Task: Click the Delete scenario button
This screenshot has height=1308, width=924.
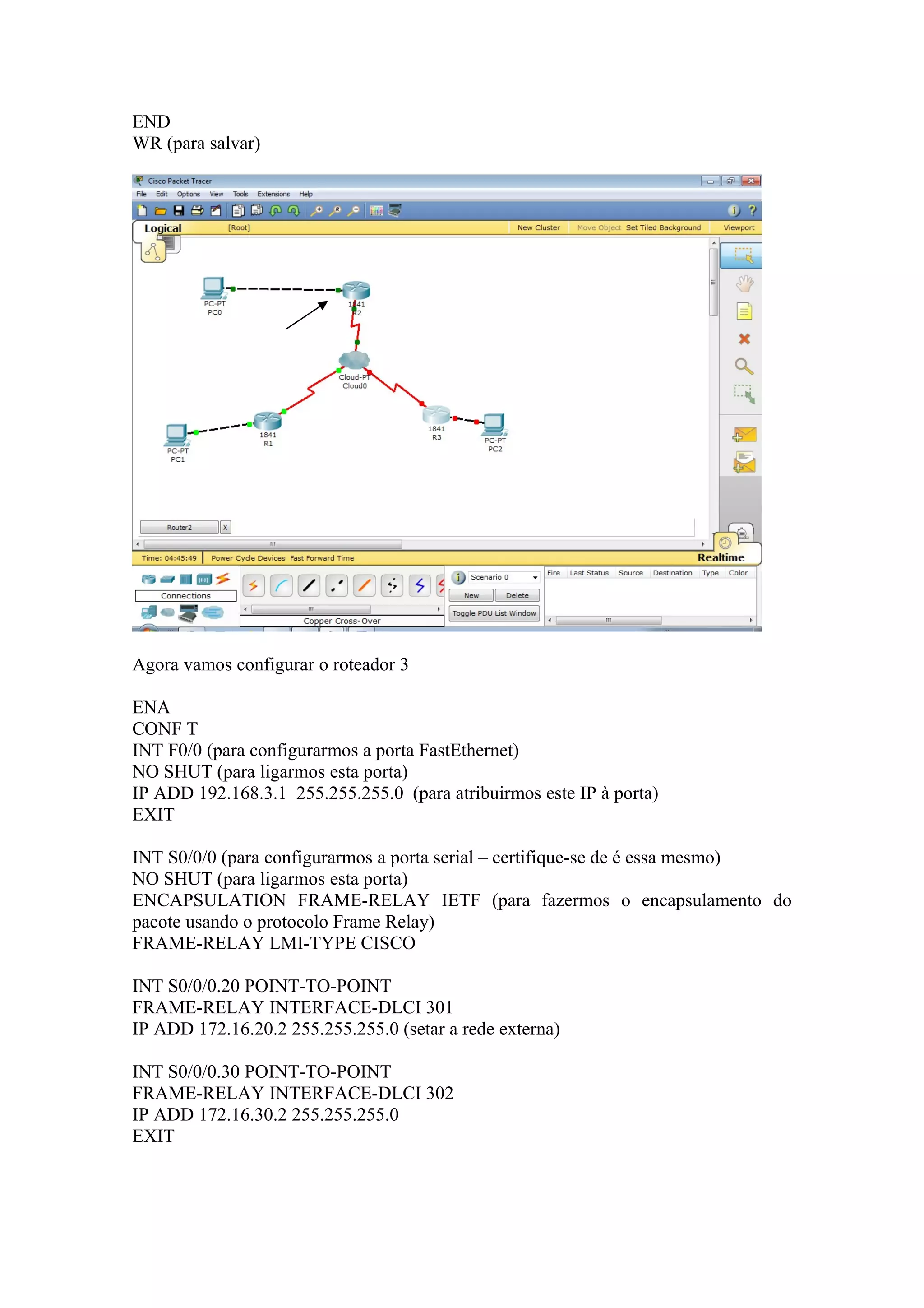Action: (x=517, y=595)
